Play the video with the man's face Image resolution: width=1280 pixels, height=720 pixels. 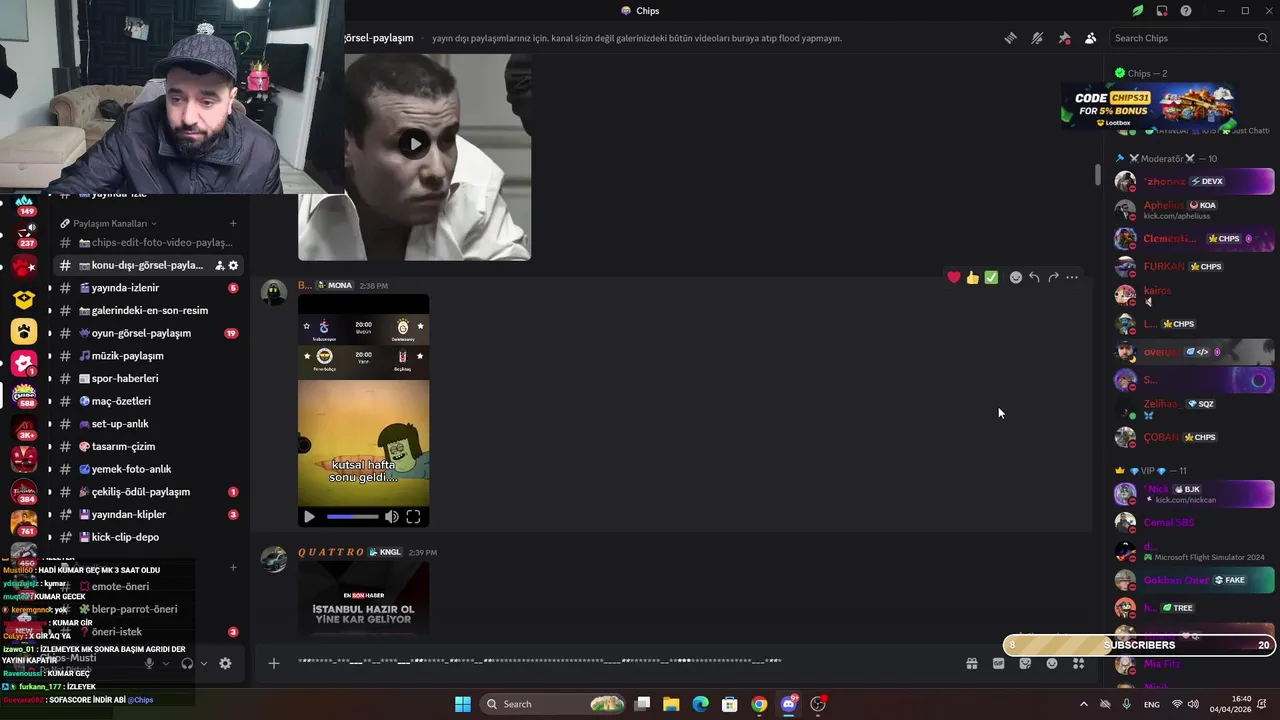tap(415, 144)
